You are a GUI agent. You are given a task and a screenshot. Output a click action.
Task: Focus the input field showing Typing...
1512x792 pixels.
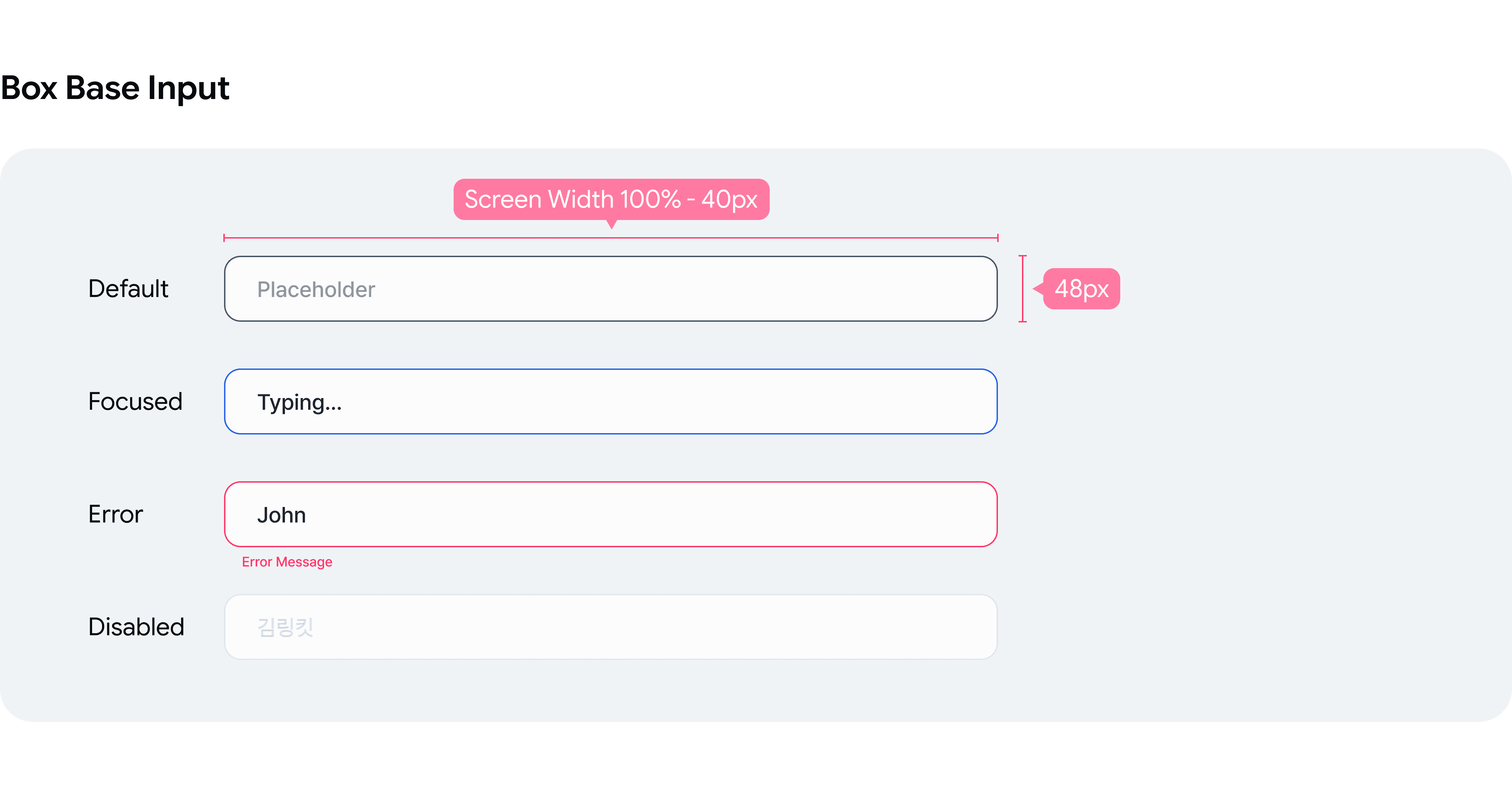click(610, 401)
